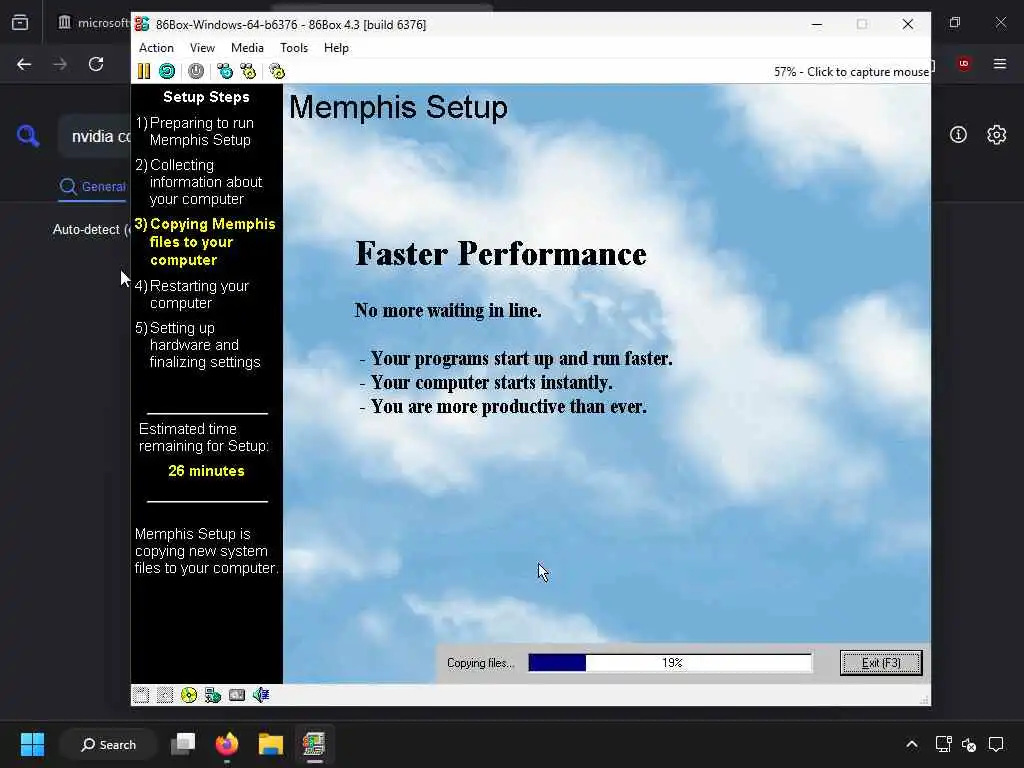Viewport: 1024px width, 768px height.
Task: Click 'Setting up hardware and finalizing settings' step
Action: tap(197, 345)
